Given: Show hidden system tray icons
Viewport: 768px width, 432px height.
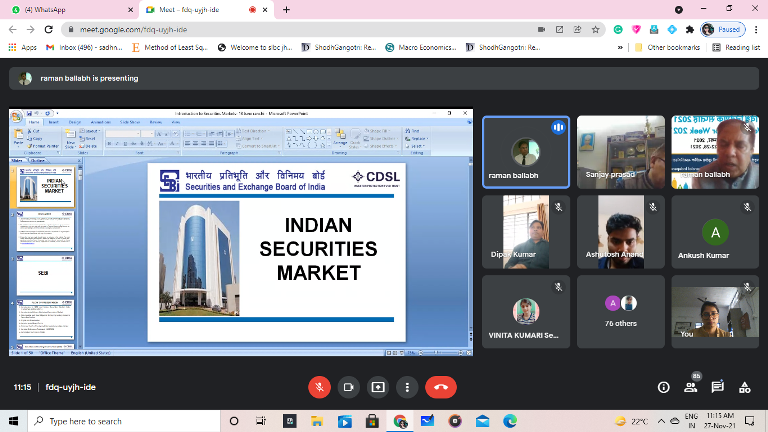Looking at the screenshot, I should [x=661, y=421].
